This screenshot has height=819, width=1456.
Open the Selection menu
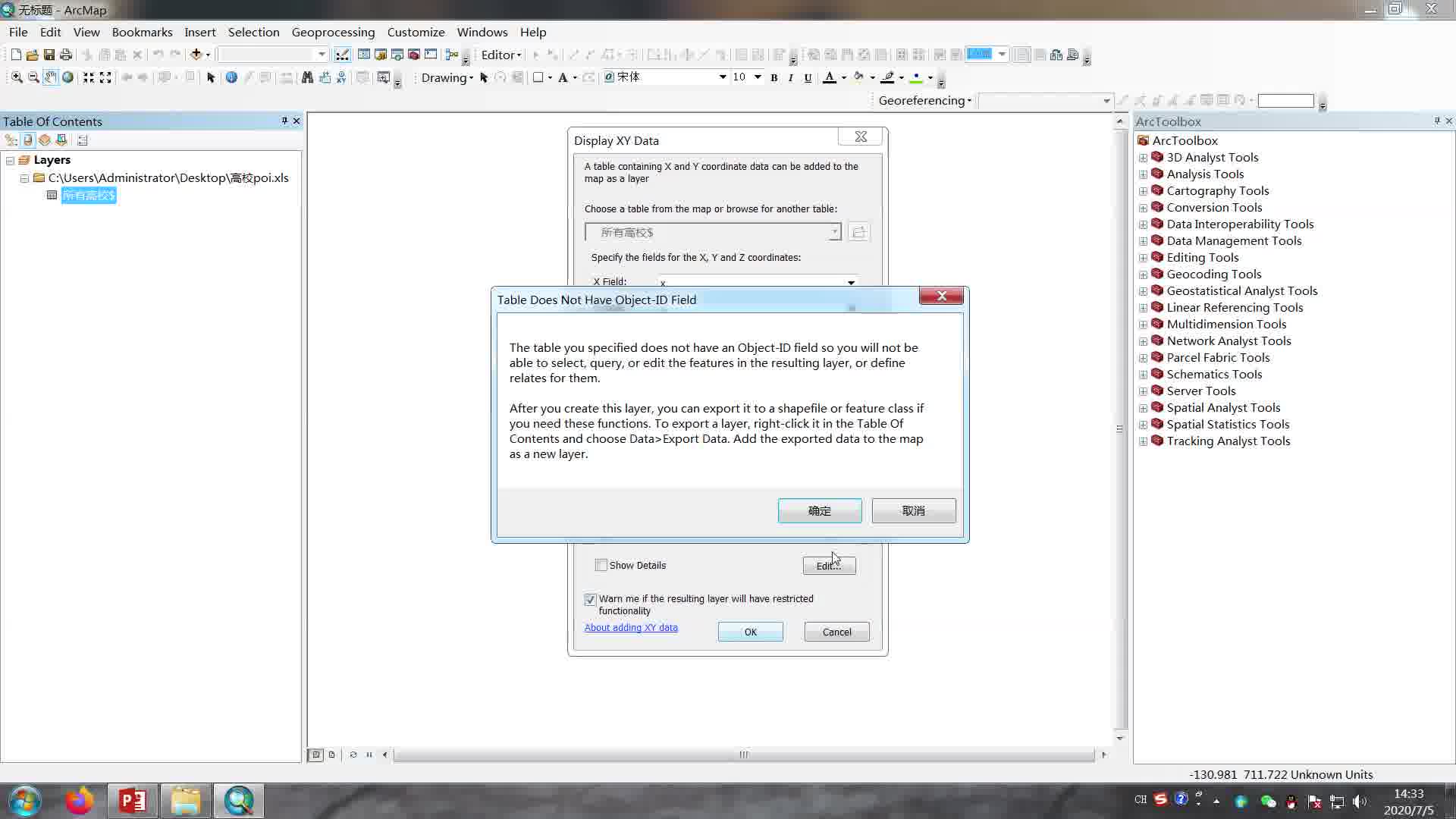[x=253, y=32]
